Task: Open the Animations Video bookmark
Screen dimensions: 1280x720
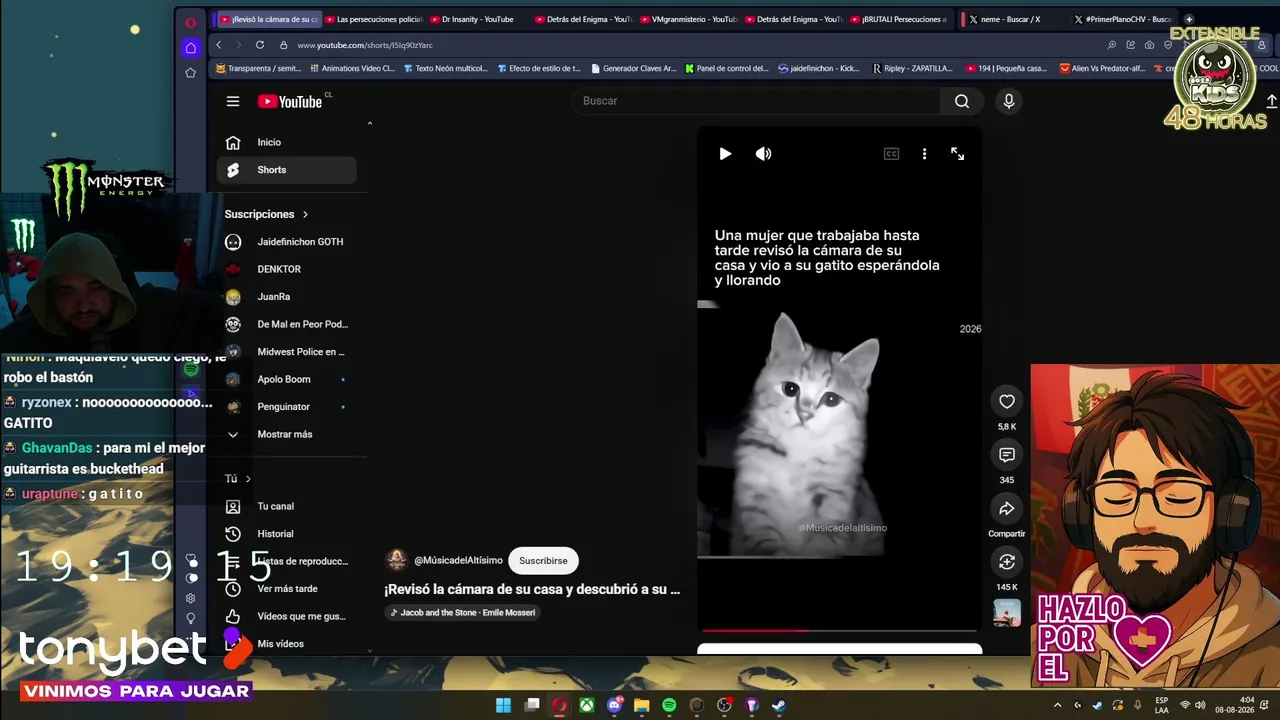Action: tap(353, 69)
